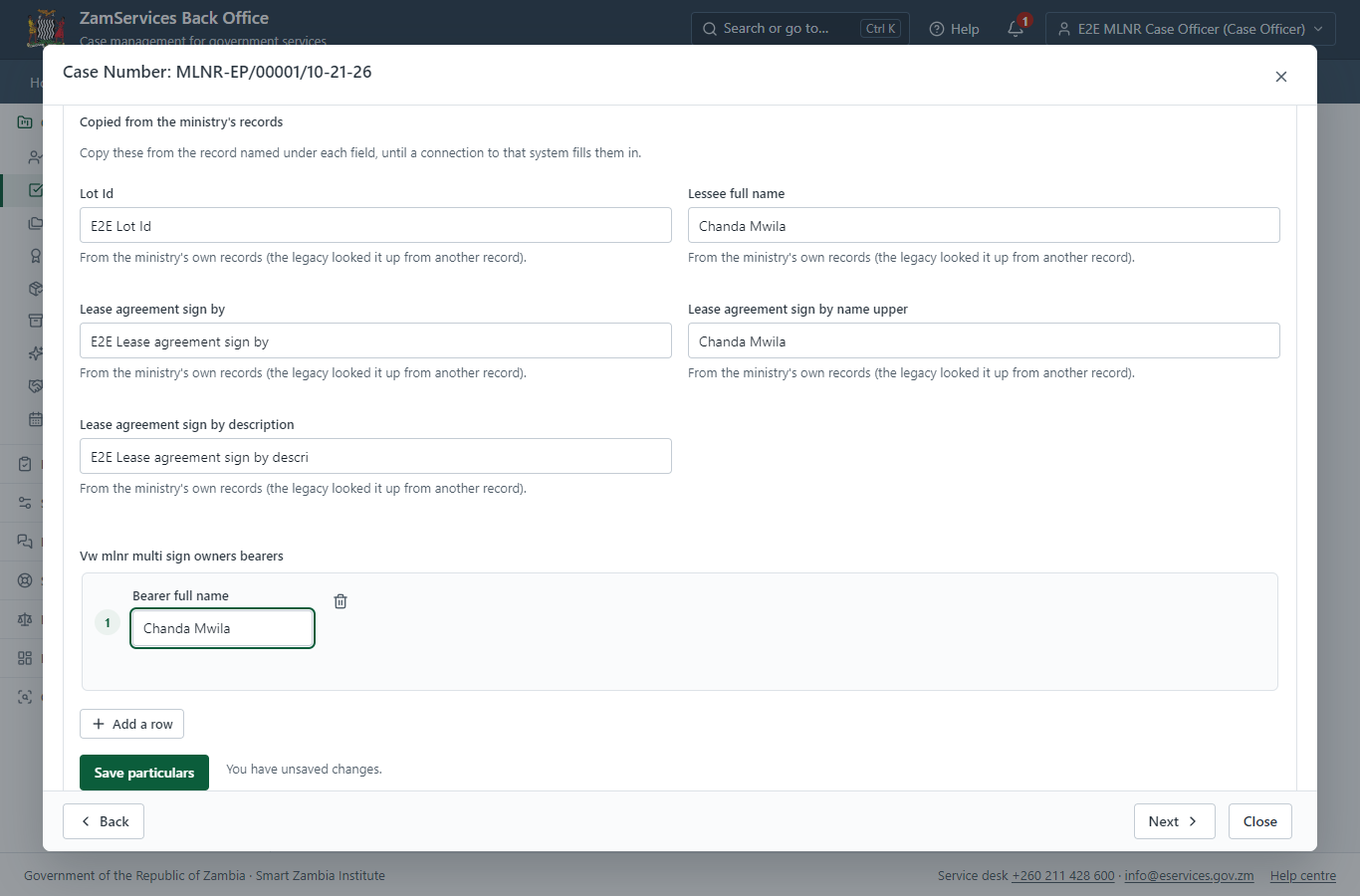Open the scan-search sidebar icon
This screenshot has width=1360, height=896.
point(25,697)
